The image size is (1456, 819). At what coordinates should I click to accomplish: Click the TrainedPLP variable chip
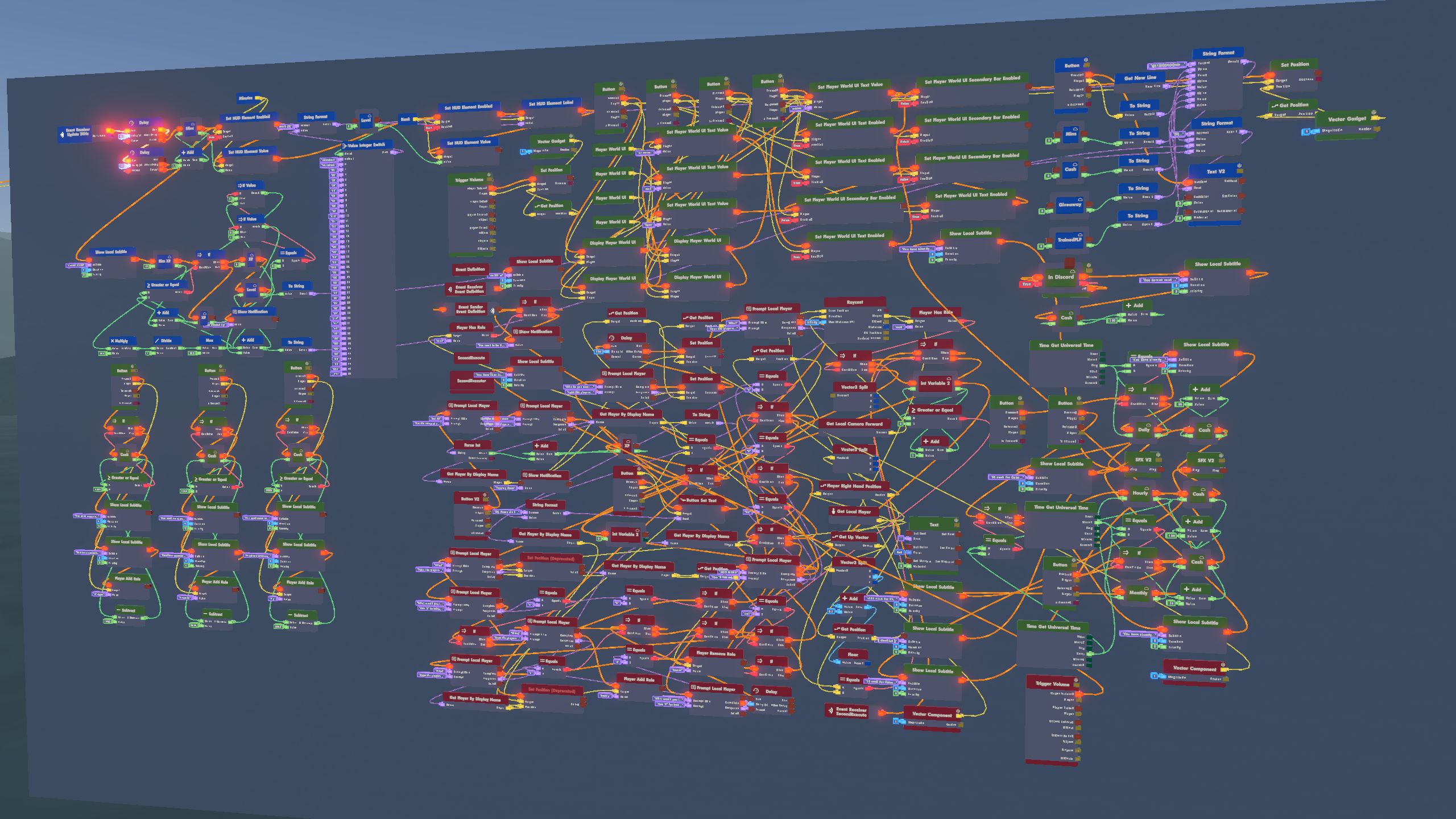(x=1069, y=240)
